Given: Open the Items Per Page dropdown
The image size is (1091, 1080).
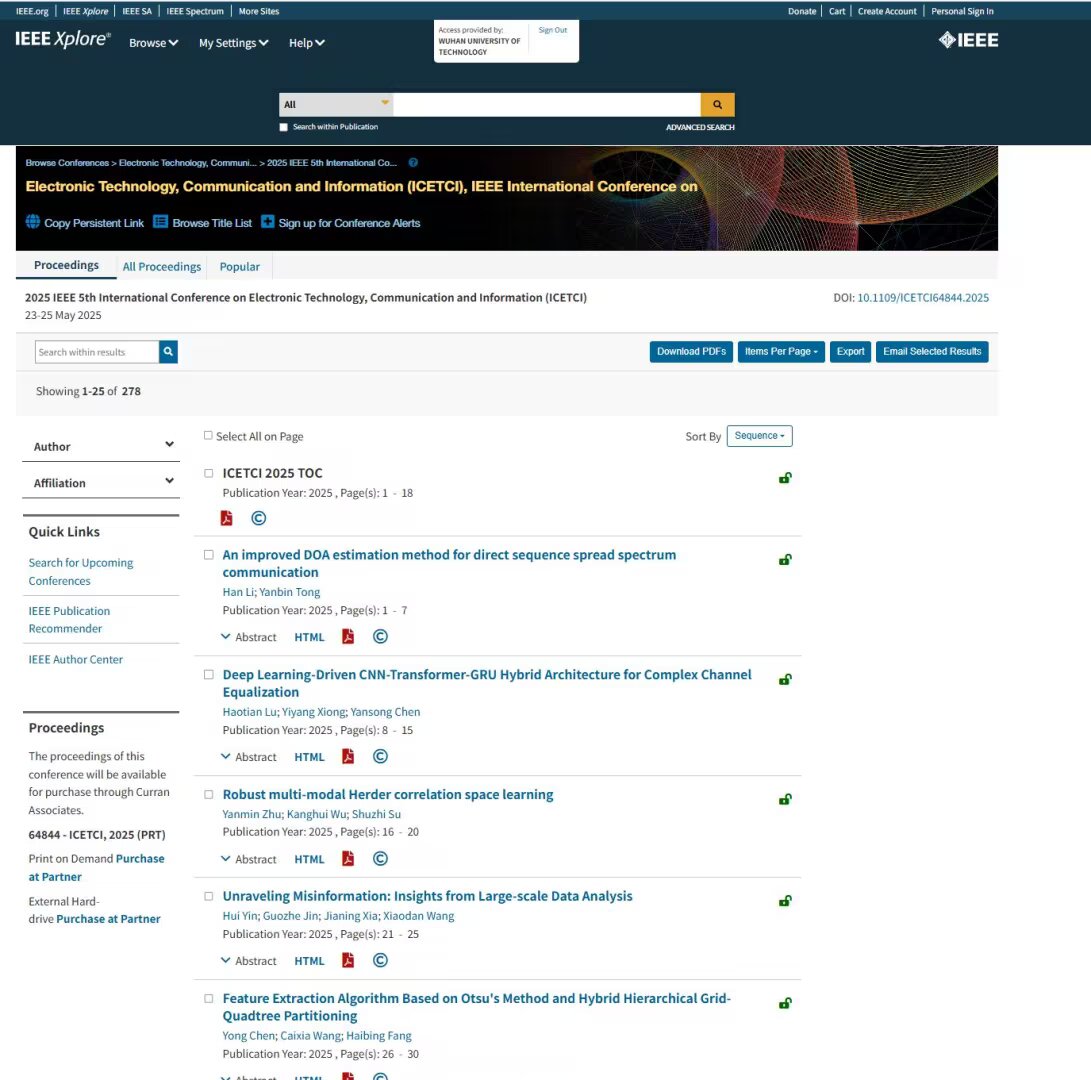Looking at the screenshot, I should tap(781, 352).
